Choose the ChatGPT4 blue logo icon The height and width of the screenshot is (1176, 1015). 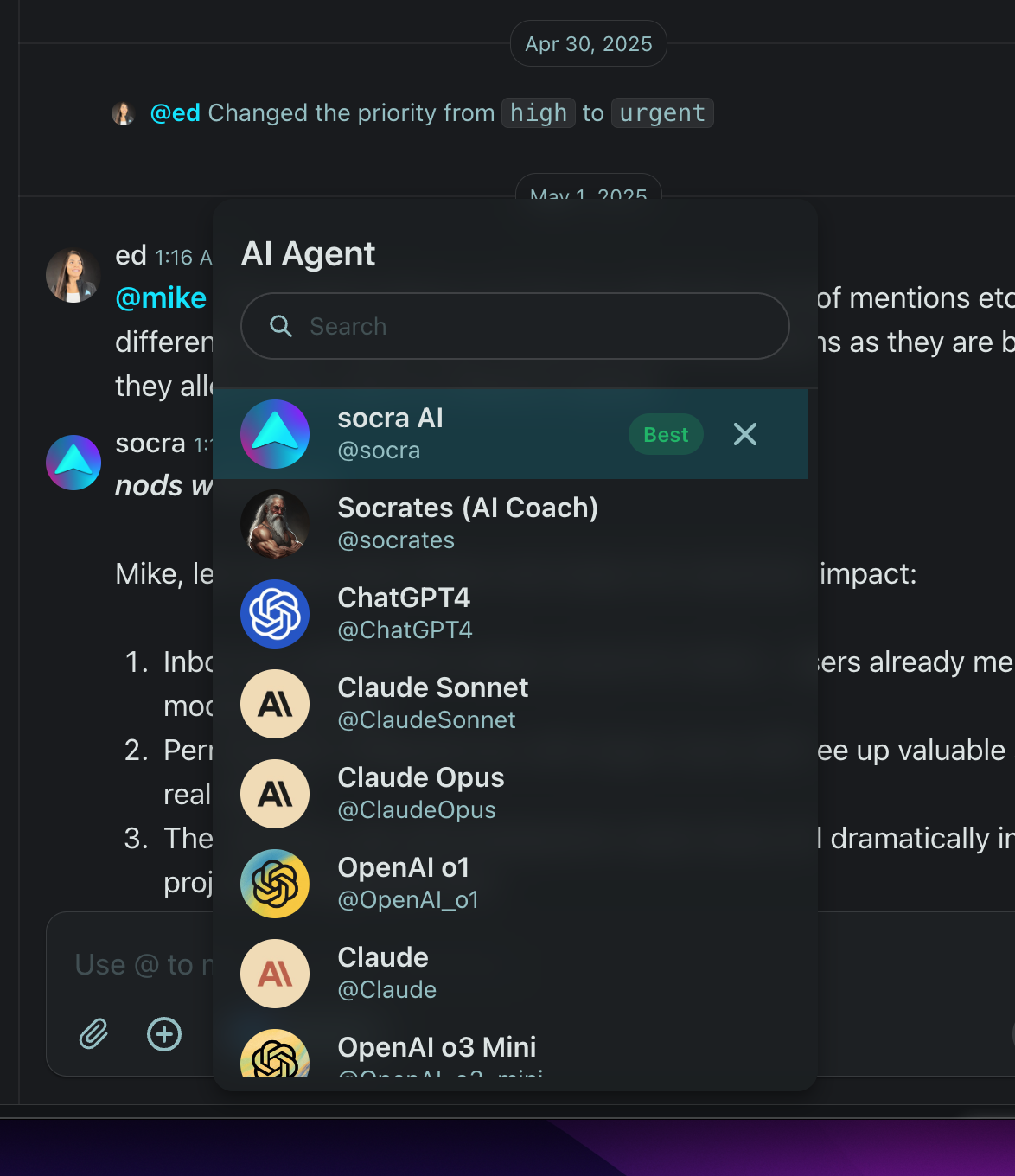pos(275,614)
